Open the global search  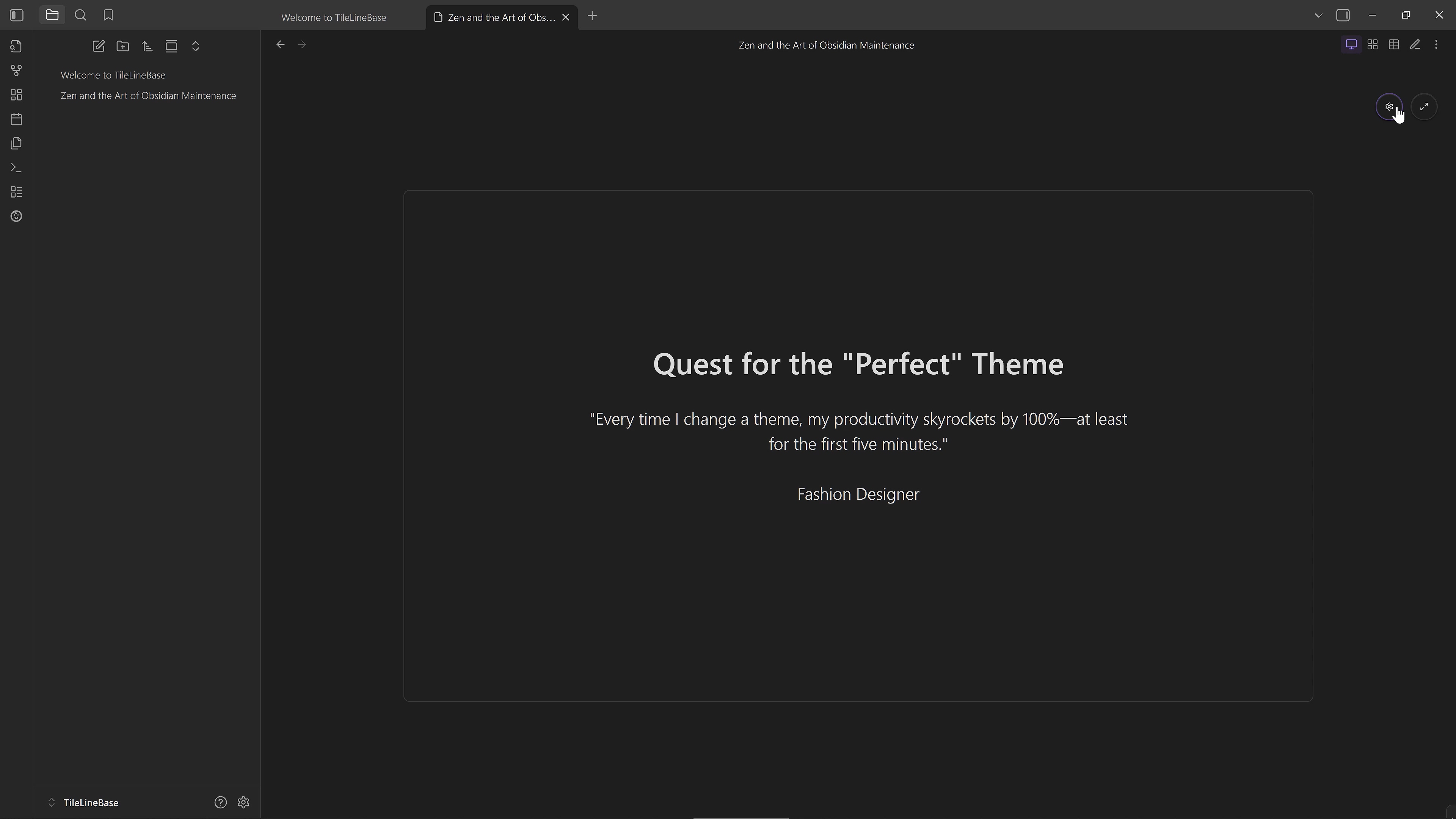[x=80, y=15]
